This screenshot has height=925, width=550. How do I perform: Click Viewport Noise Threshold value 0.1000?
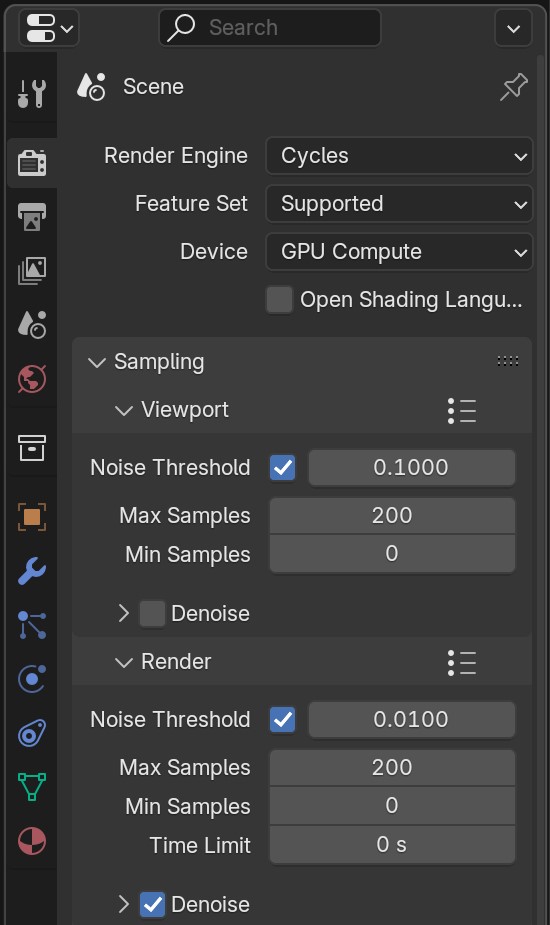pyautogui.click(x=411, y=468)
